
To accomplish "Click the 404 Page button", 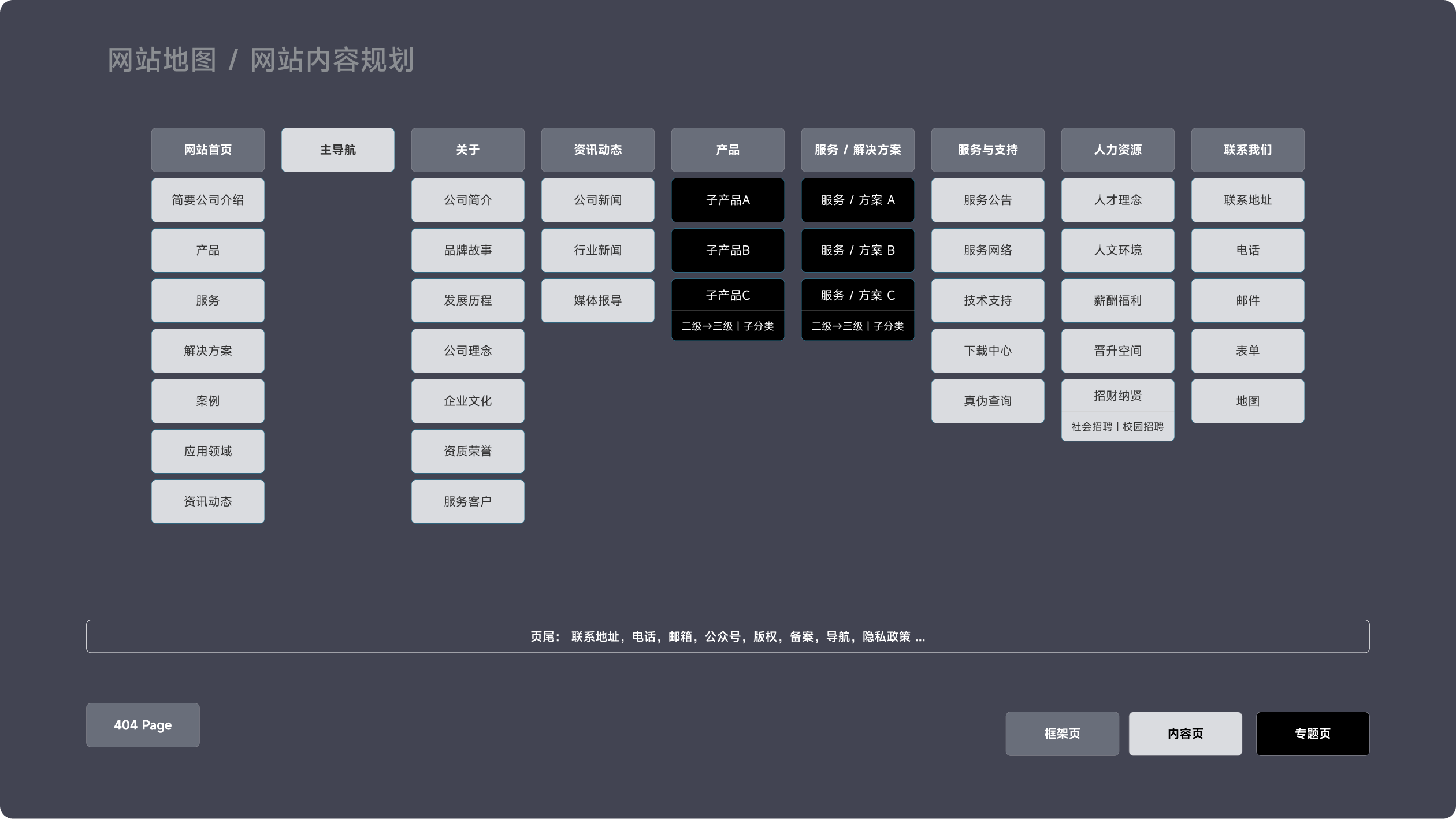I will pyautogui.click(x=143, y=725).
